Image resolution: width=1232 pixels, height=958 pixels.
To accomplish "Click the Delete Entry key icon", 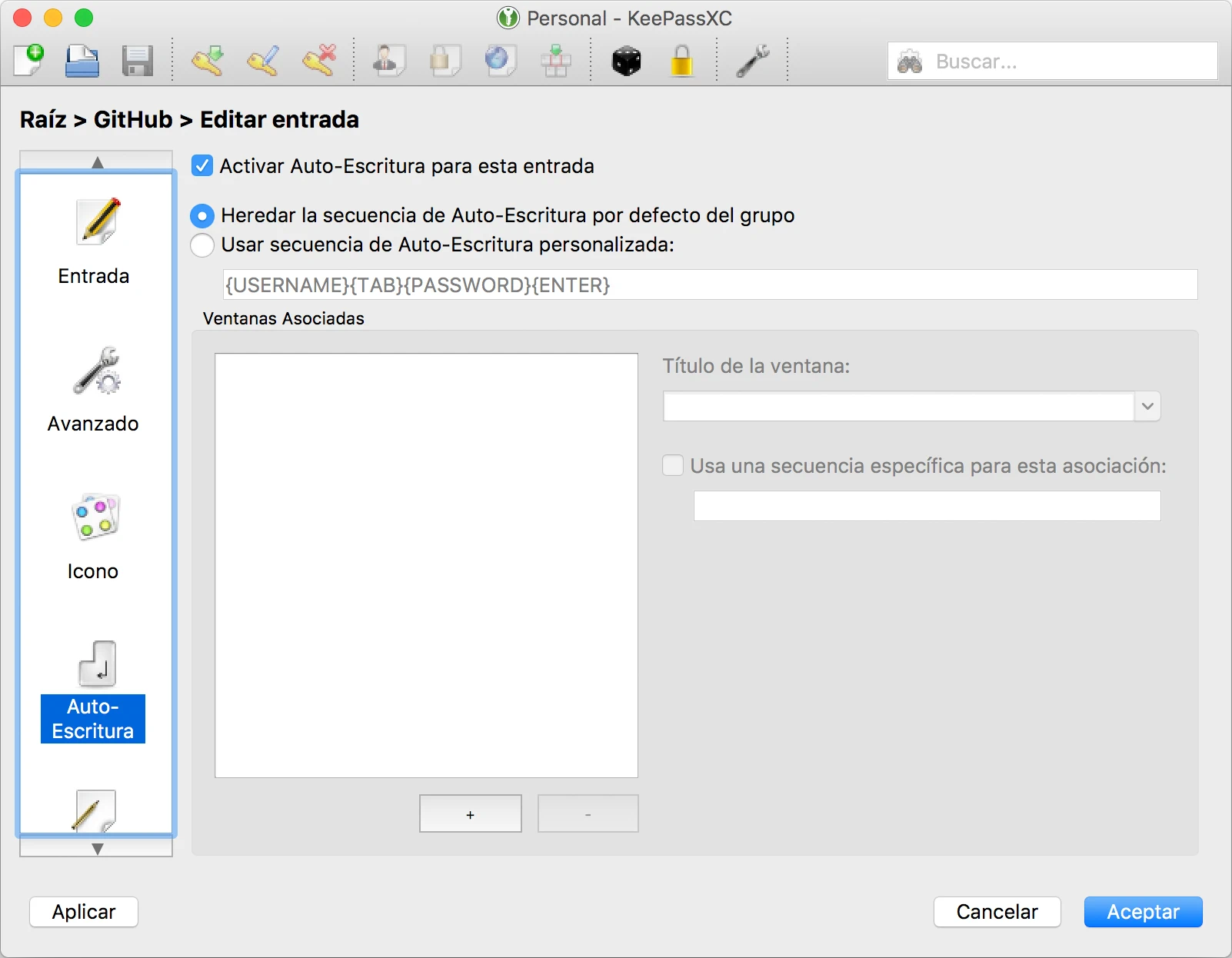I will pos(319,61).
